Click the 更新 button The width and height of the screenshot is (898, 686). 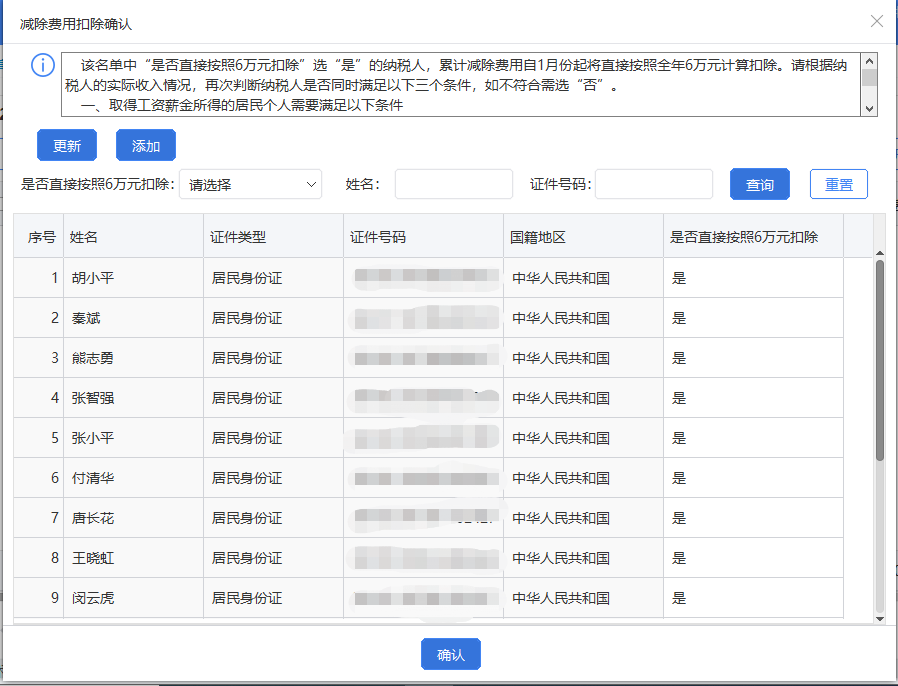point(67,146)
